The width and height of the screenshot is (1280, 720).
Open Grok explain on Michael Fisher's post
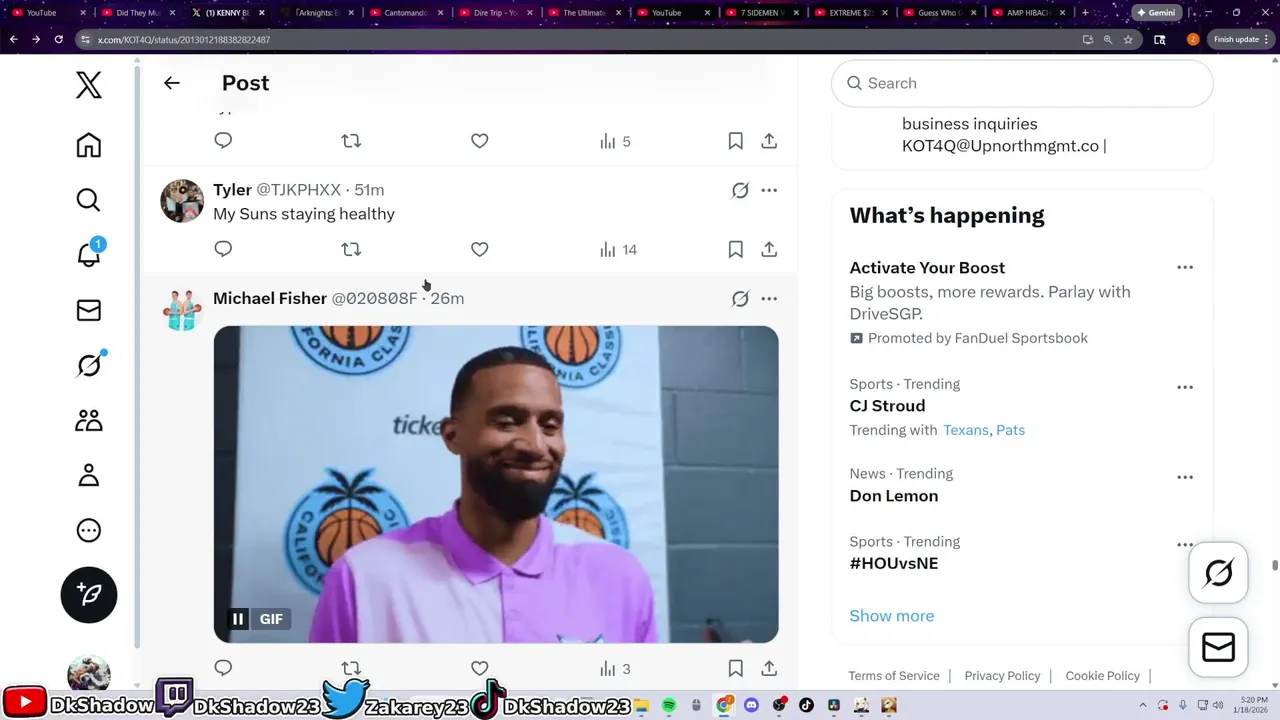(x=740, y=298)
